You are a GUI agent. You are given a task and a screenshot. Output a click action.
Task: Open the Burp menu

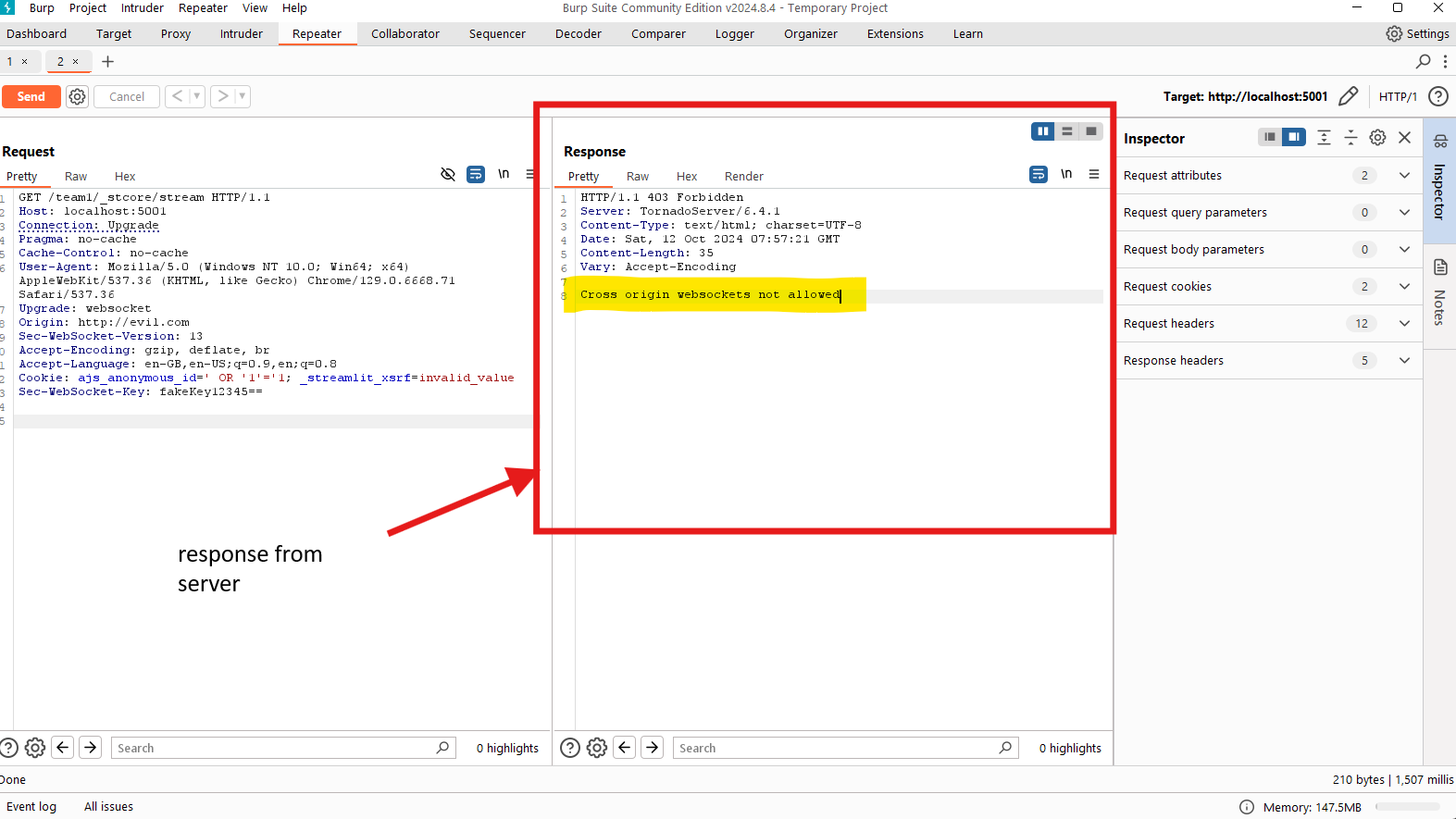(42, 7)
